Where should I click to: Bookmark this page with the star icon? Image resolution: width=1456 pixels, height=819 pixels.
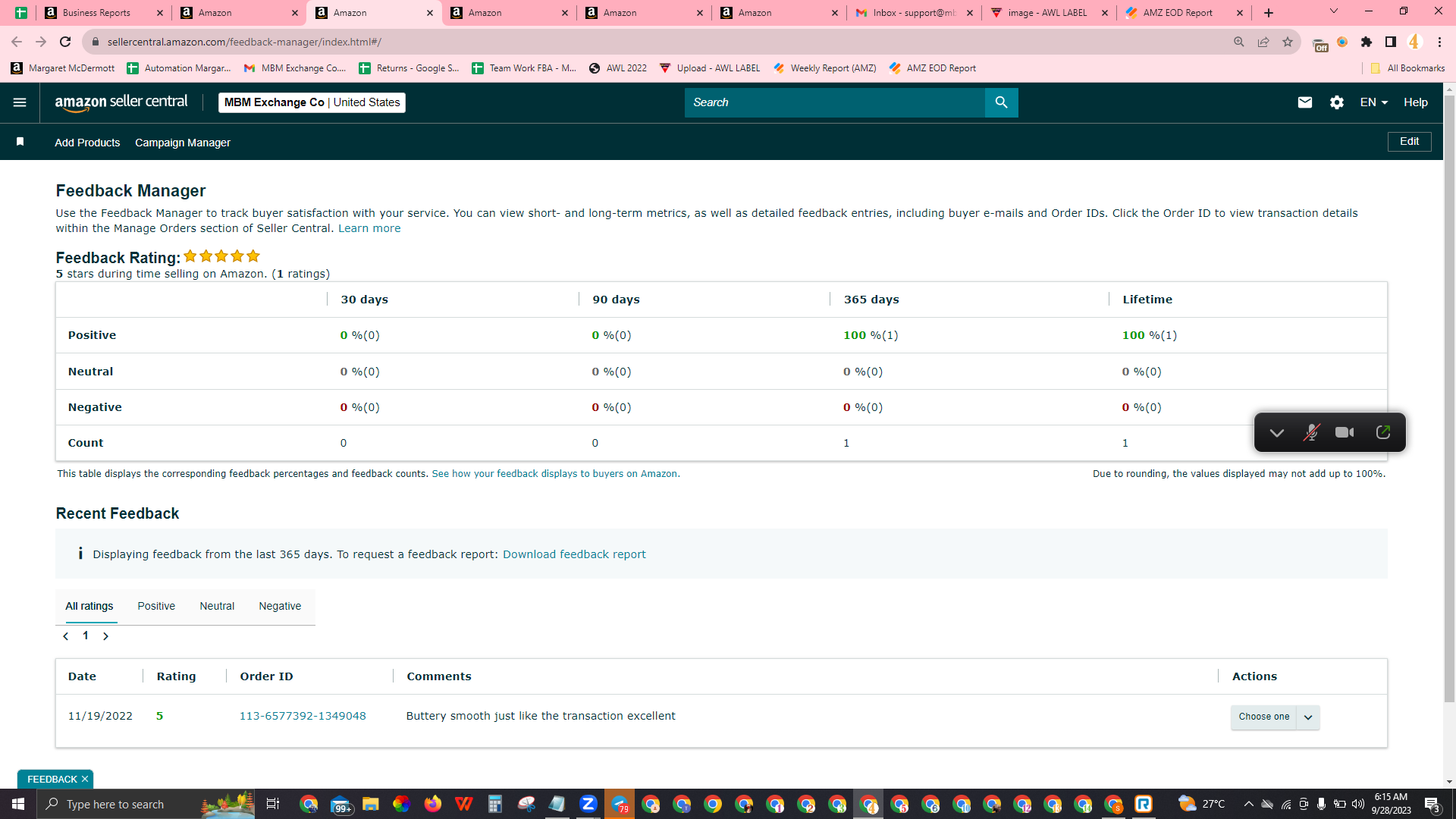(1288, 42)
